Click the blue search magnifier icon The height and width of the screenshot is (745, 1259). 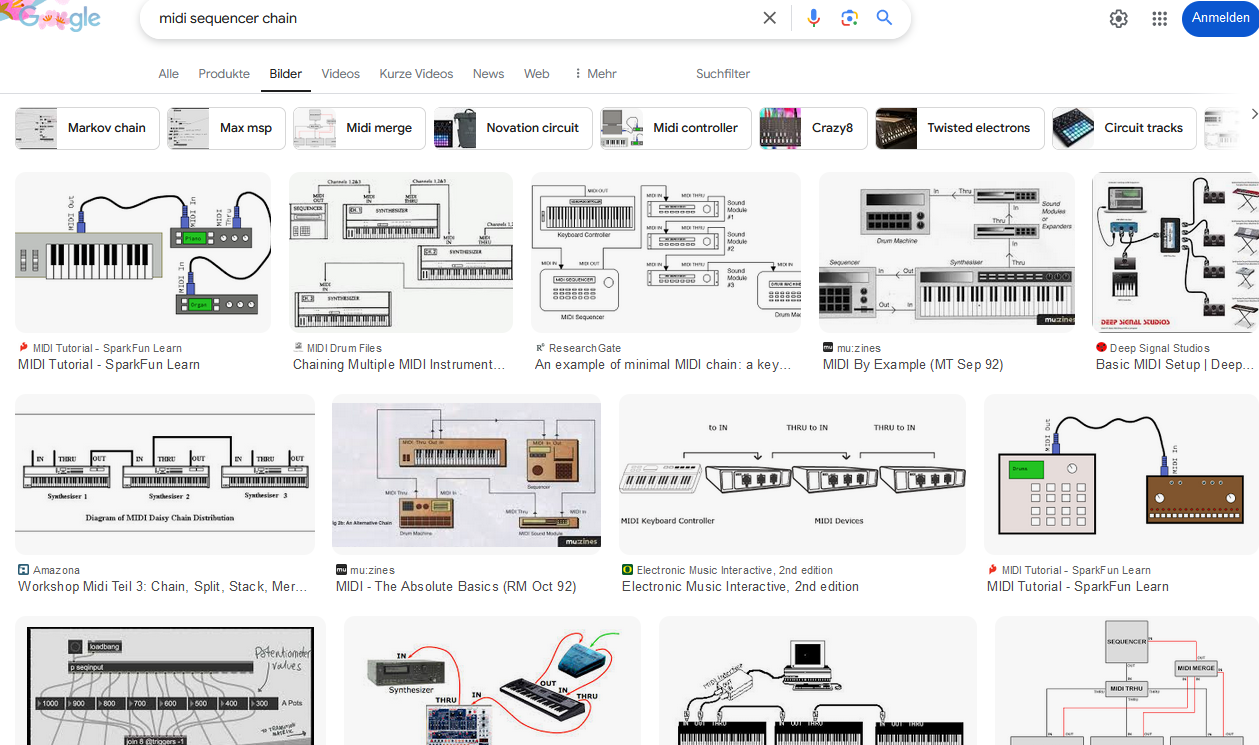(x=884, y=18)
